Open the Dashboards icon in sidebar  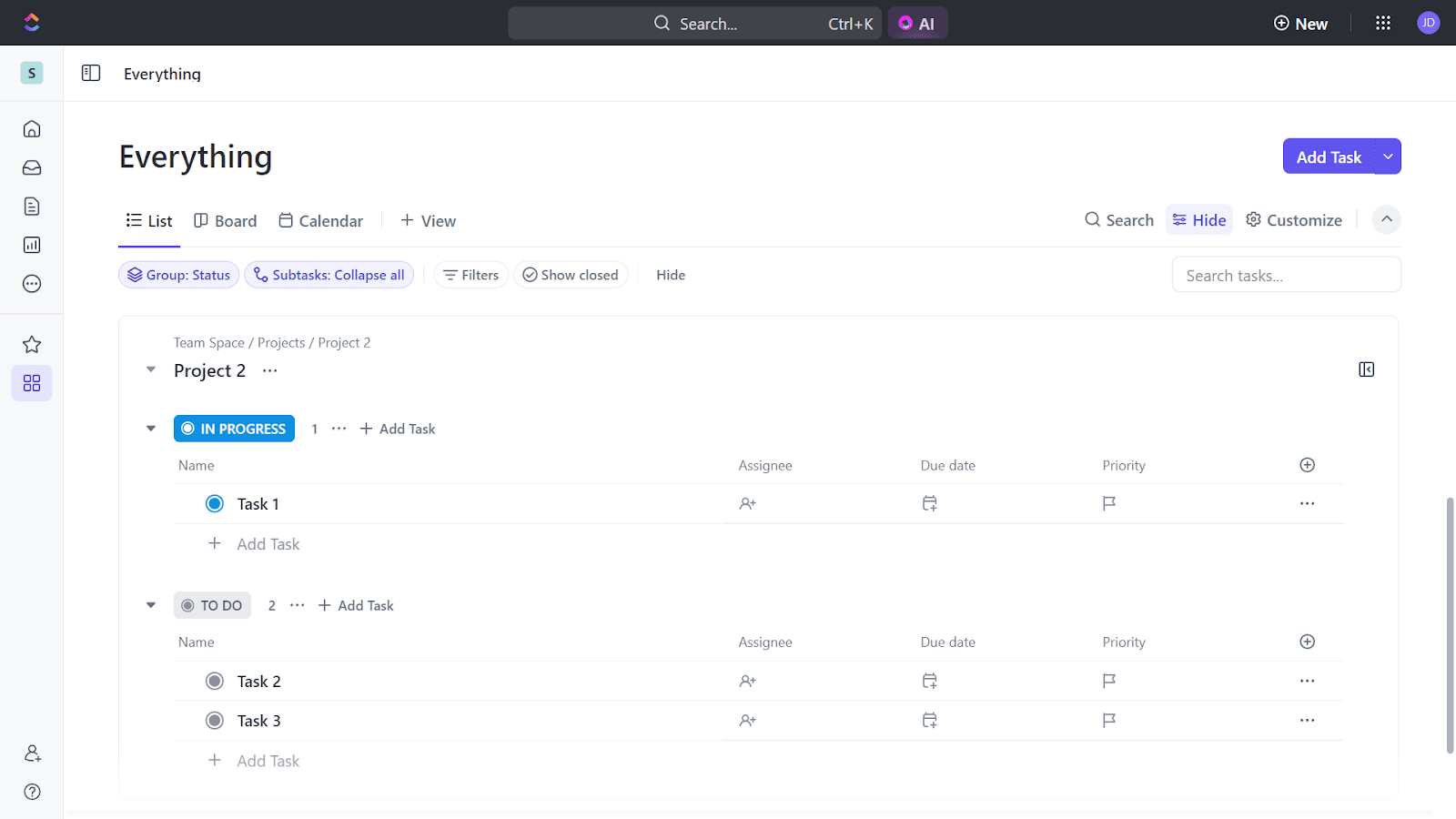pyautogui.click(x=31, y=245)
